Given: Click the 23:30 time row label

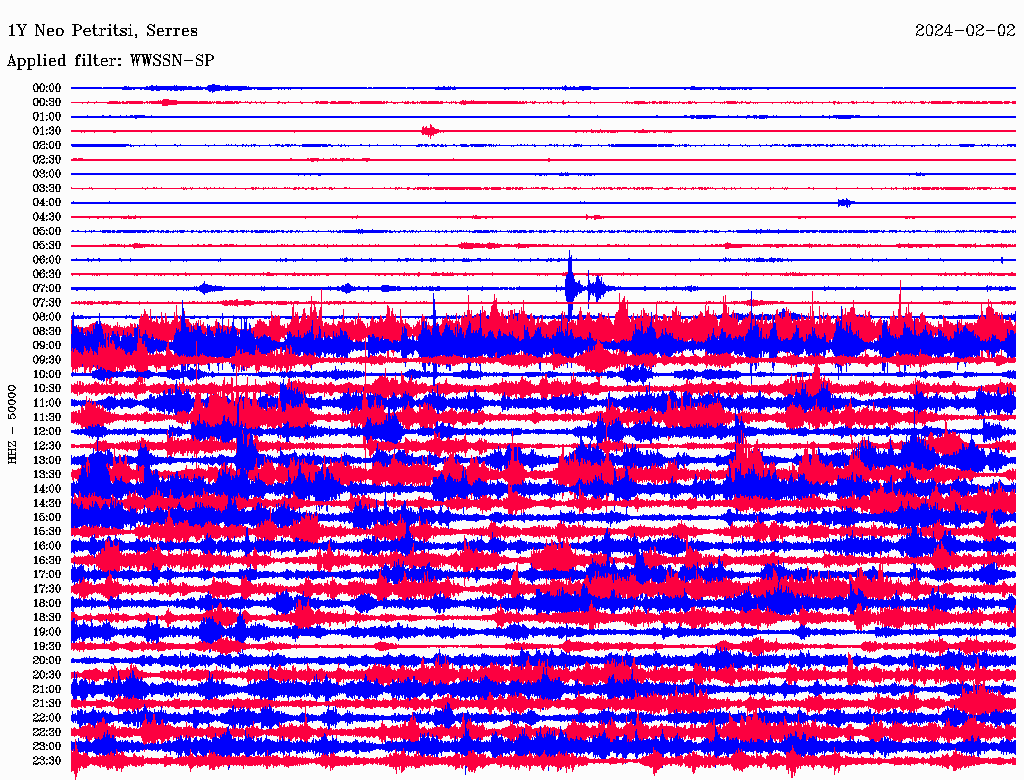Looking at the screenshot, I should (47, 760).
